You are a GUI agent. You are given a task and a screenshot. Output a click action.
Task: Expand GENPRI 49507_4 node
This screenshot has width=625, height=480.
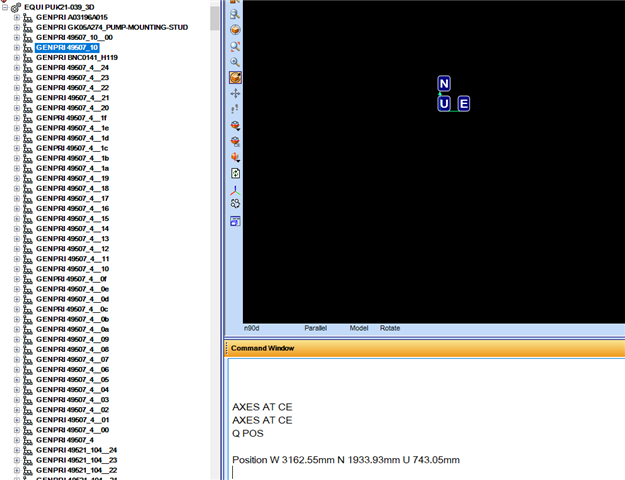[x=17, y=440]
